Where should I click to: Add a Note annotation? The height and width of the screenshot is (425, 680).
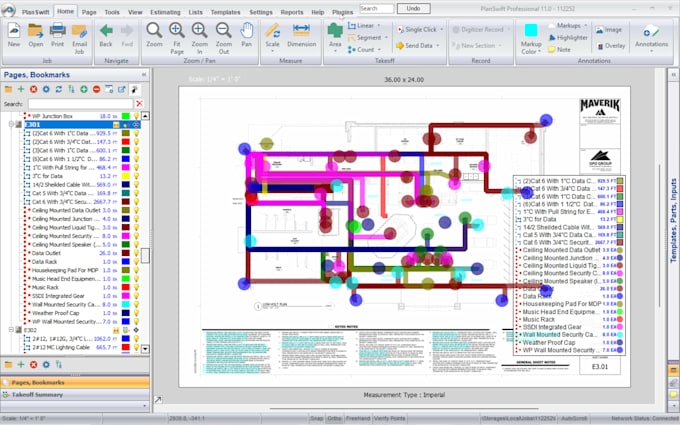(x=559, y=50)
